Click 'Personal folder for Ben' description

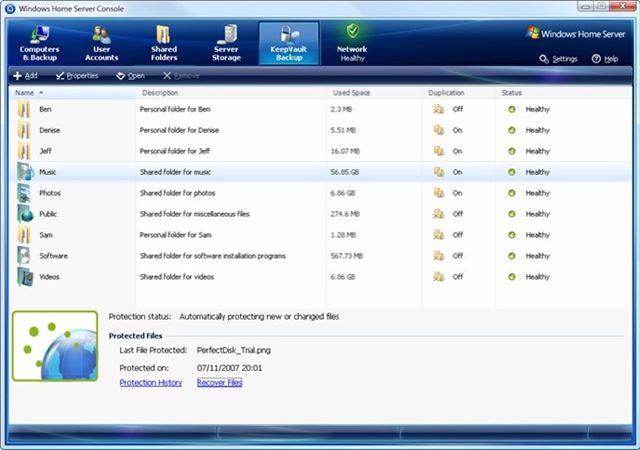(x=175, y=109)
